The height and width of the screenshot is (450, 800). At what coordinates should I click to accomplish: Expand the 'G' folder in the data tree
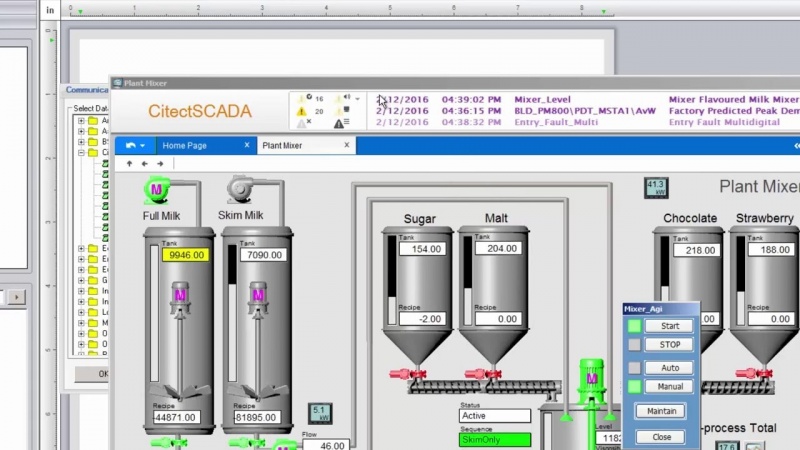(81, 280)
